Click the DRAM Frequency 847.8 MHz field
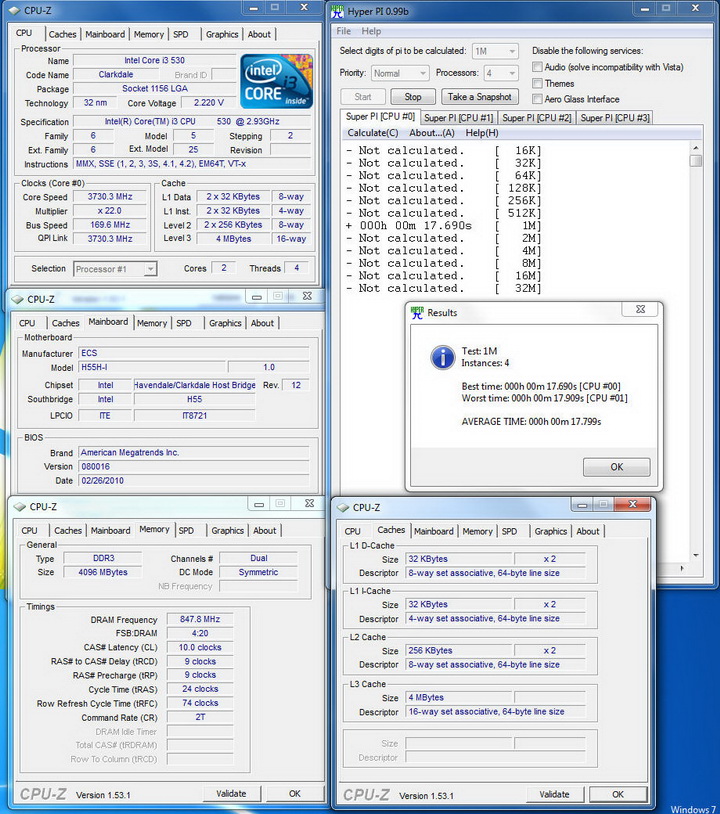This screenshot has width=720, height=814. [x=200, y=619]
